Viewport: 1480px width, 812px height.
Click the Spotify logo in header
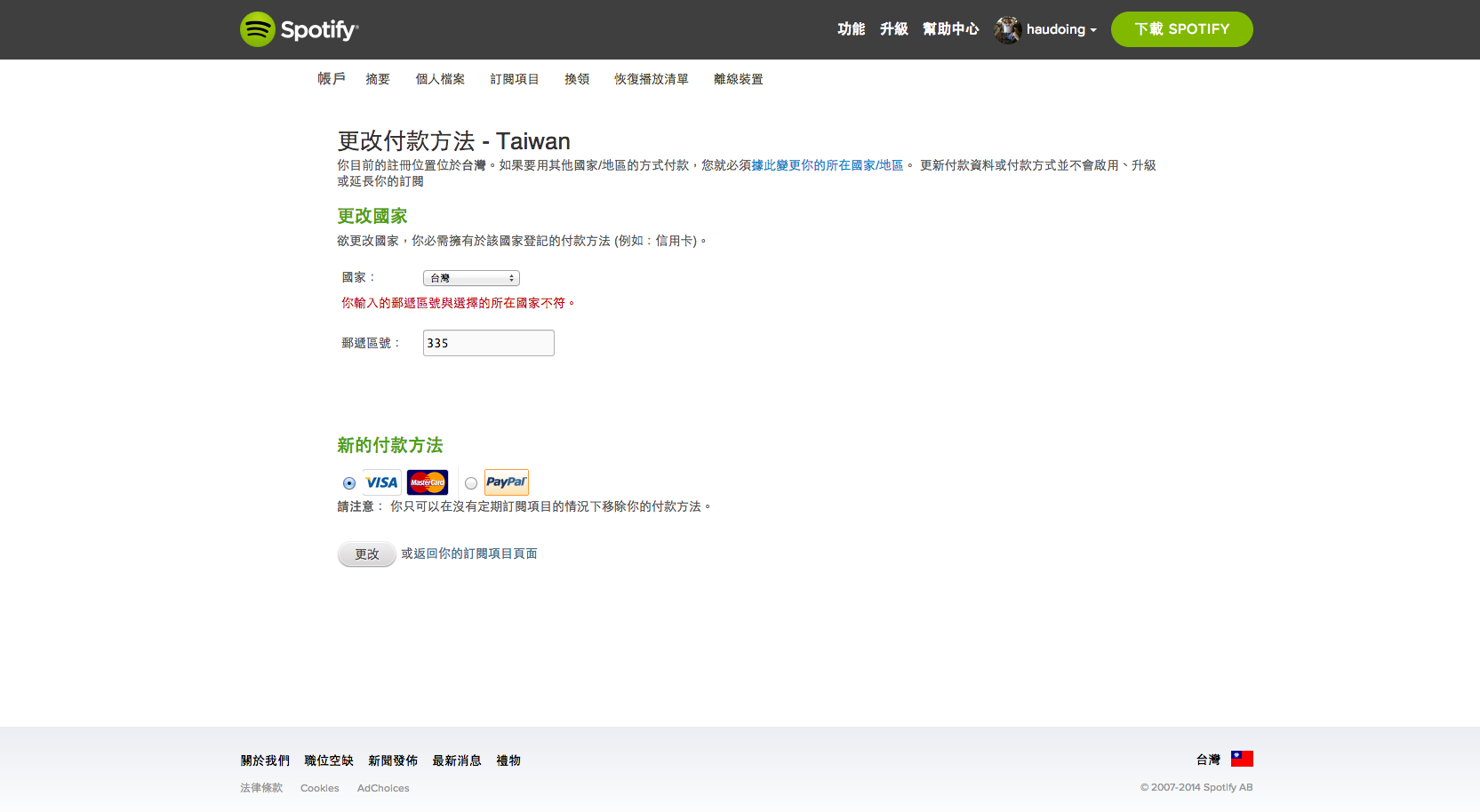300,29
